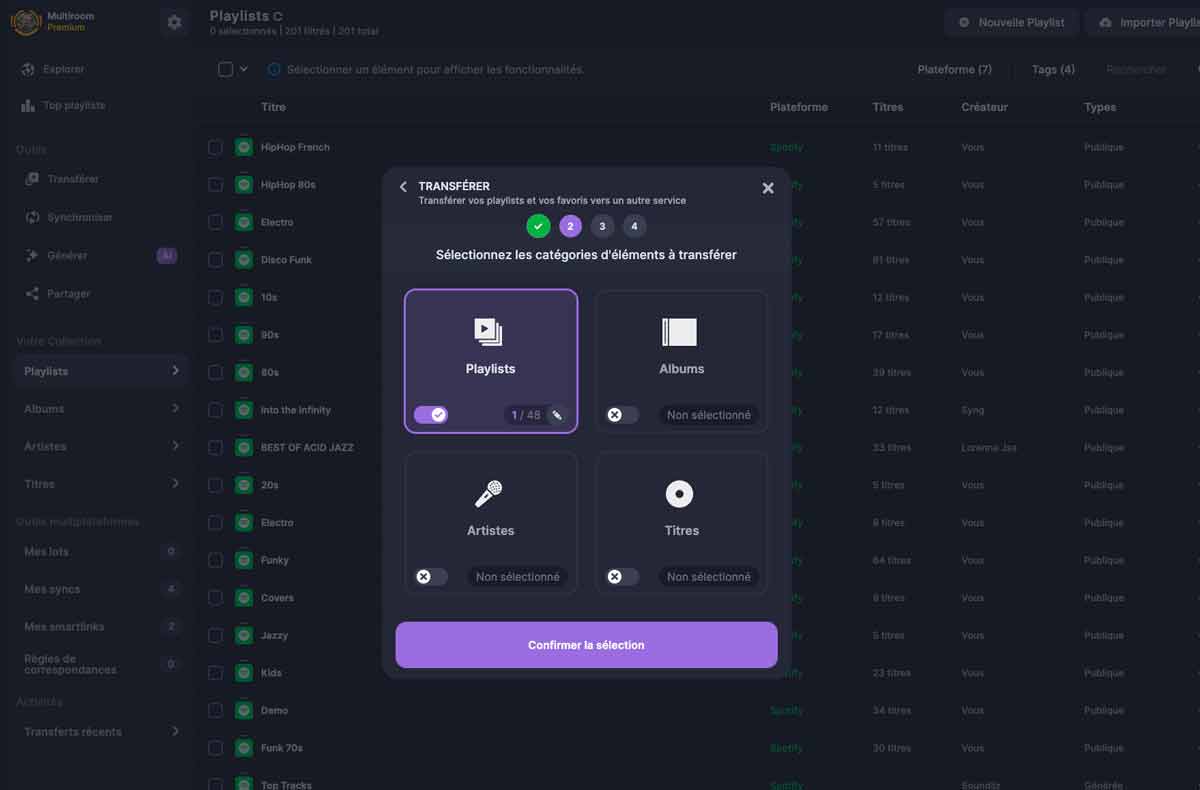Click 'Funk 70s' playlist title
Viewport: 1200px width, 790px height.
(x=281, y=748)
